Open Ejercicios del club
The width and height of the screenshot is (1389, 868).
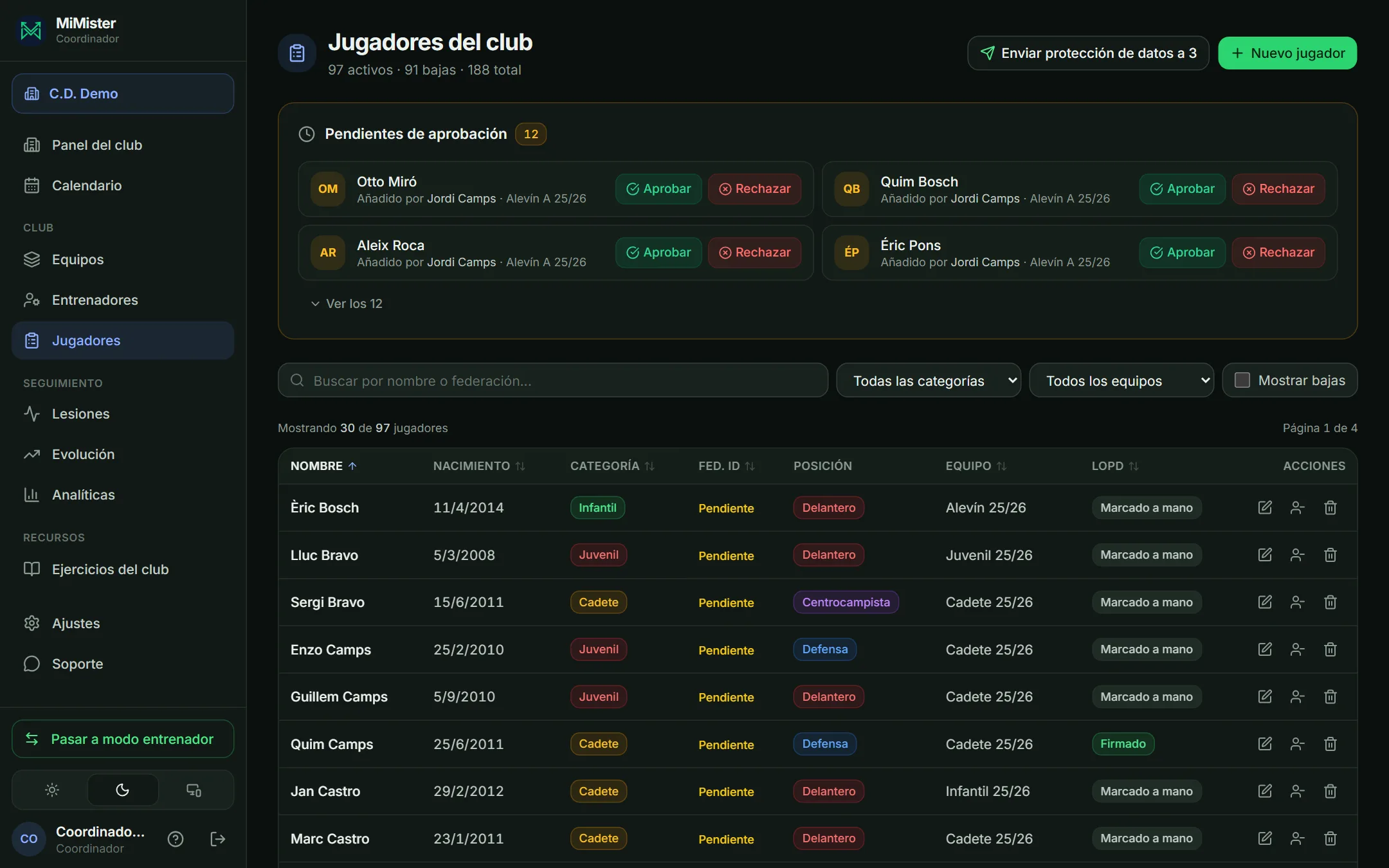(x=123, y=570)
